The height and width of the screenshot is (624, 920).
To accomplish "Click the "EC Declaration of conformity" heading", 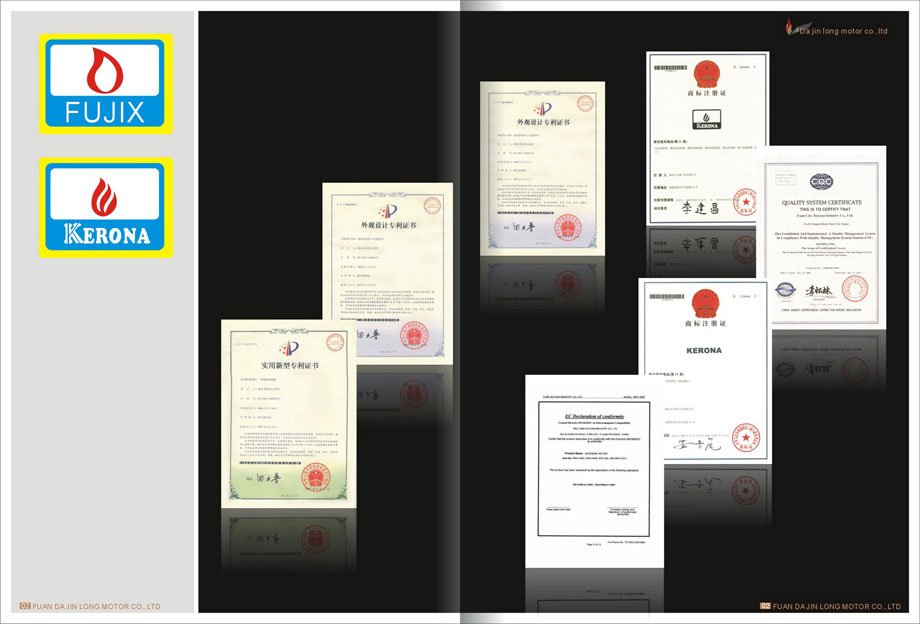I will 594,416.
